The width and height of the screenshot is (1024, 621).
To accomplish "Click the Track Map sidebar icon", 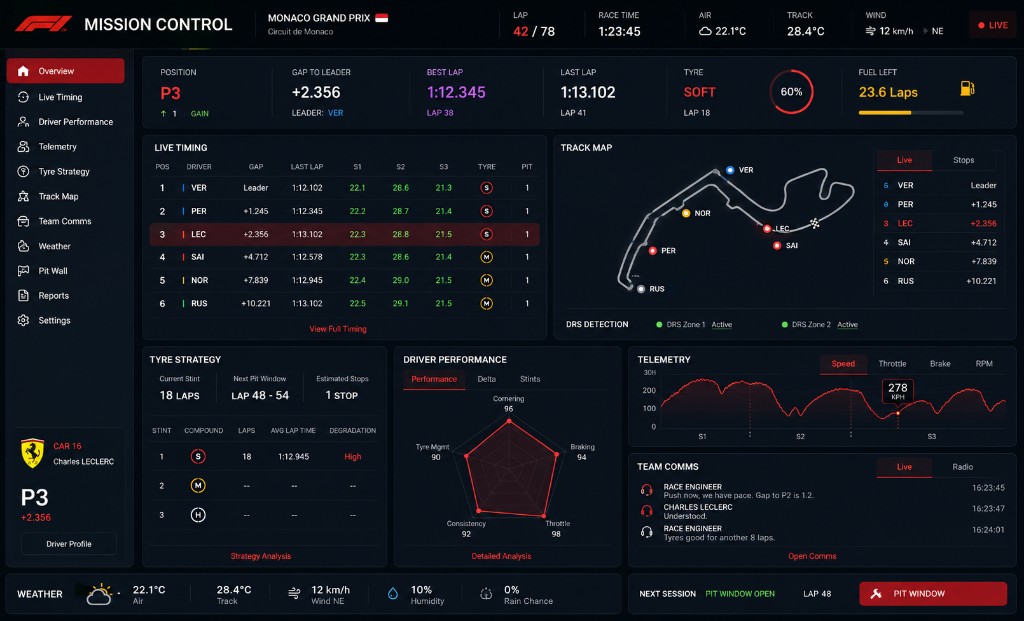I will point(24,196).
